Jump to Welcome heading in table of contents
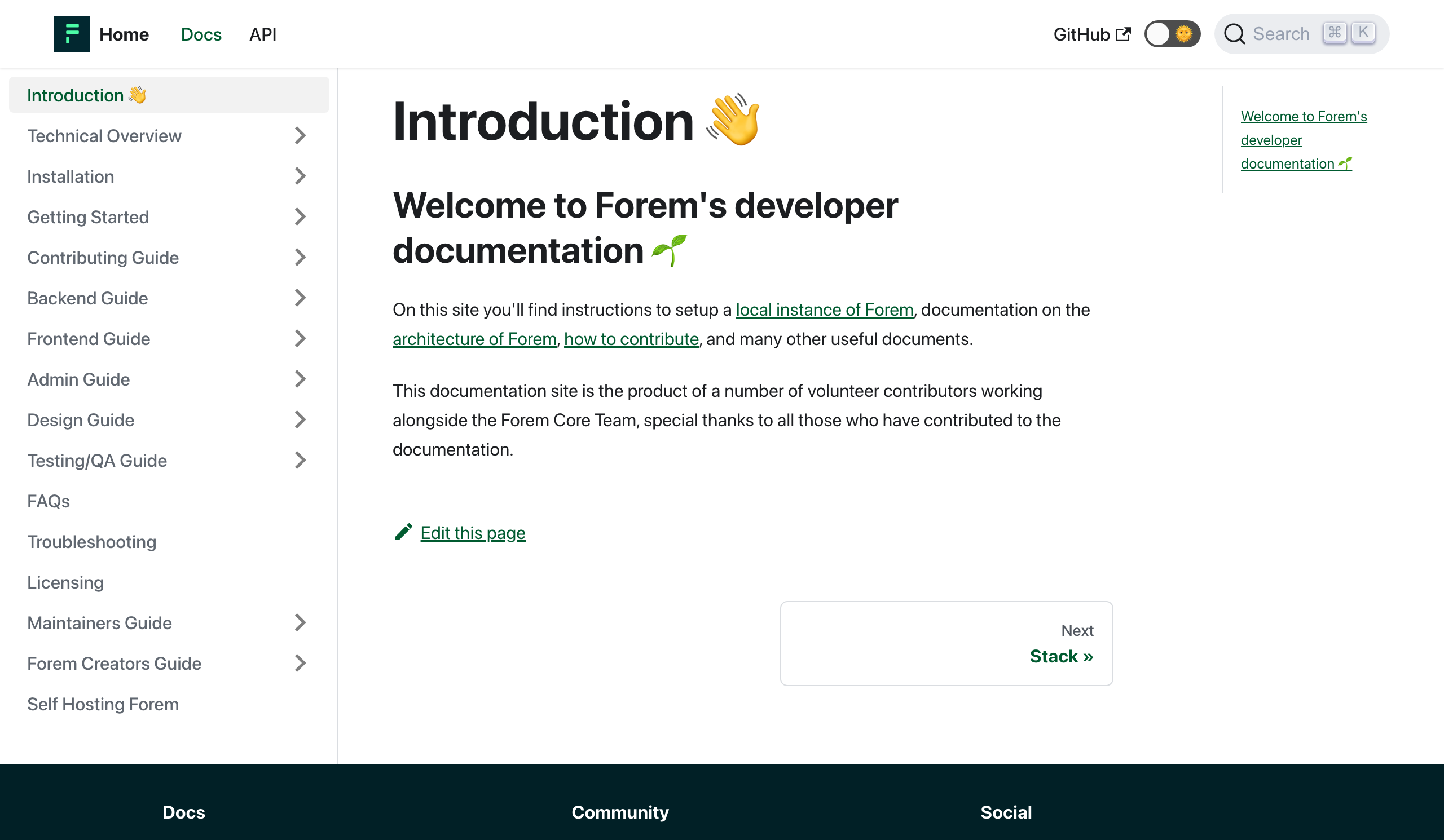This screenshot has height=840, width=1444. (x=1303, y=140)
